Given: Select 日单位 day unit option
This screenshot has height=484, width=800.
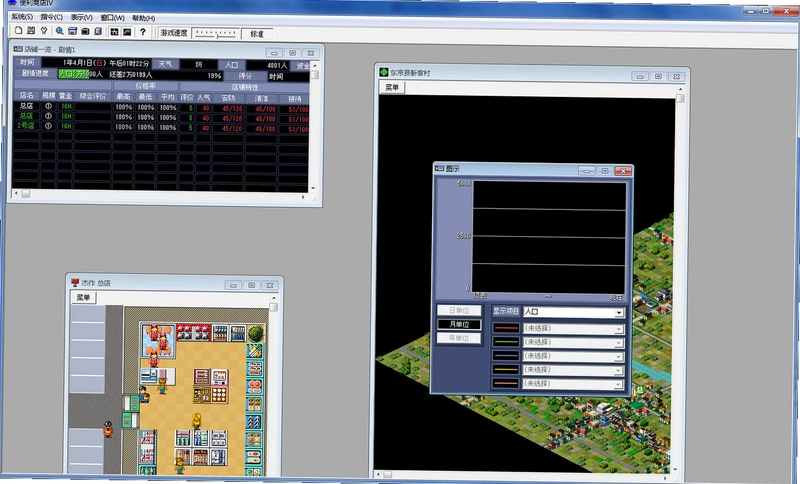Looking at the screenshot, I should [x=459, y=310].
